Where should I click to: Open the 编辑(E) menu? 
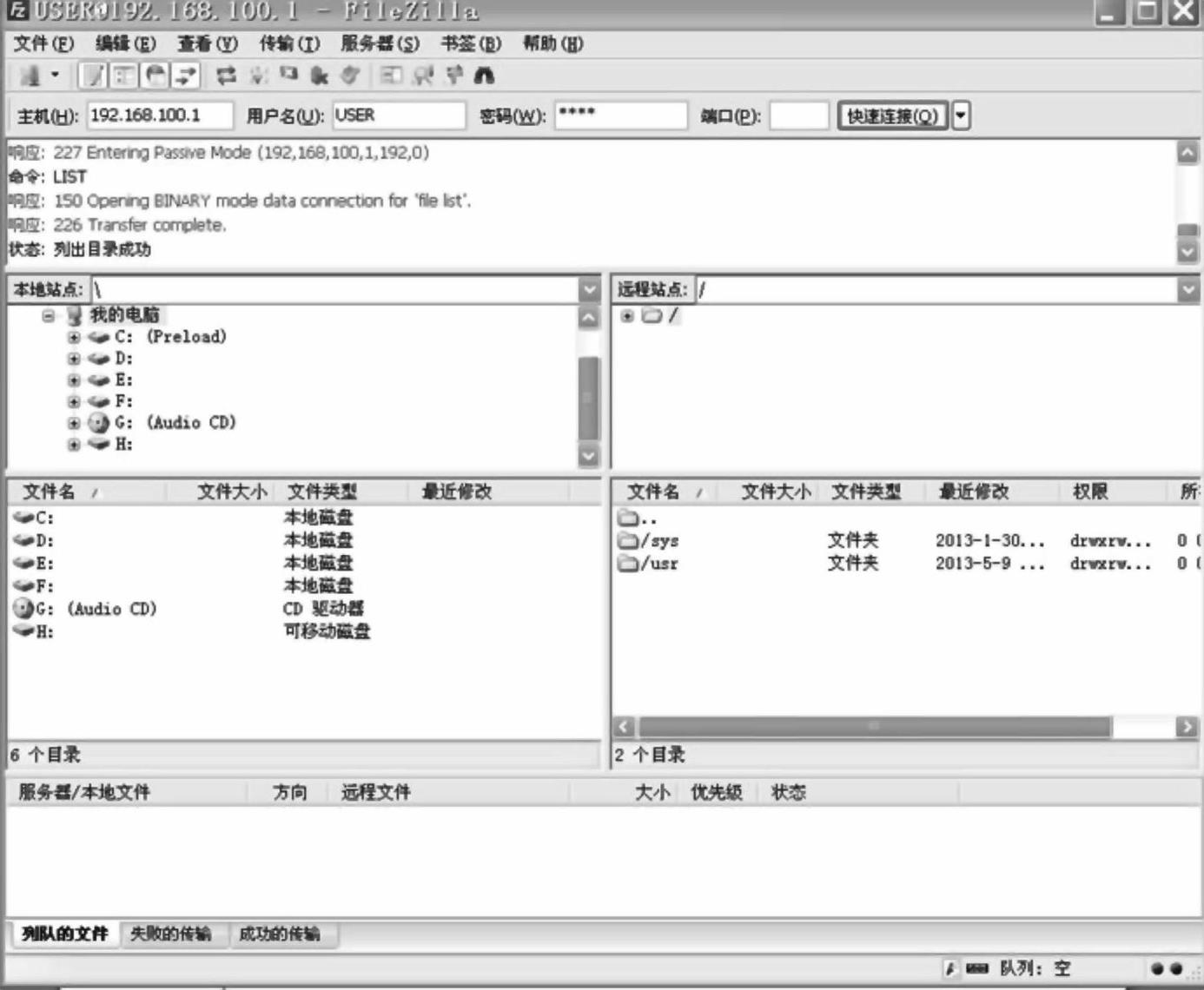pyautogui.click(x=126, y=43)
